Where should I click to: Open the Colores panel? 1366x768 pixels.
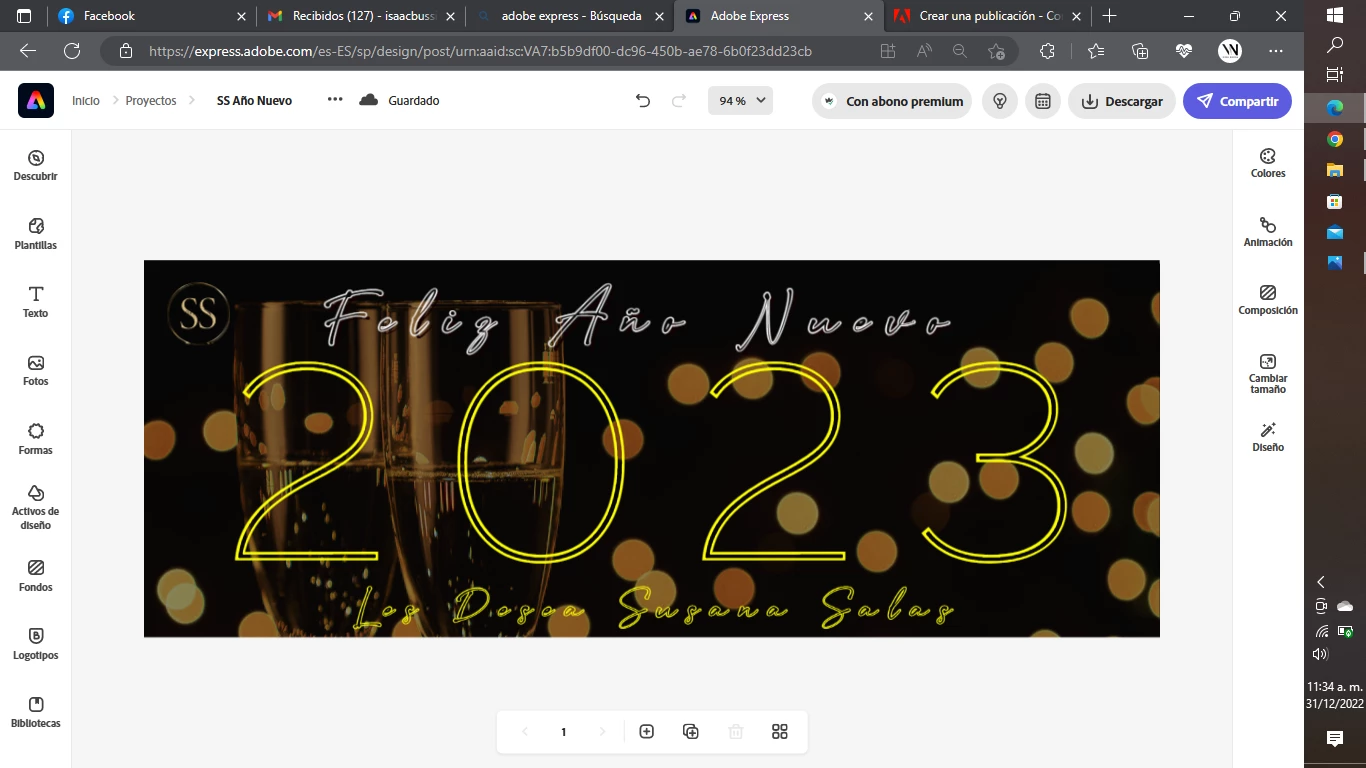point(1268,163)
